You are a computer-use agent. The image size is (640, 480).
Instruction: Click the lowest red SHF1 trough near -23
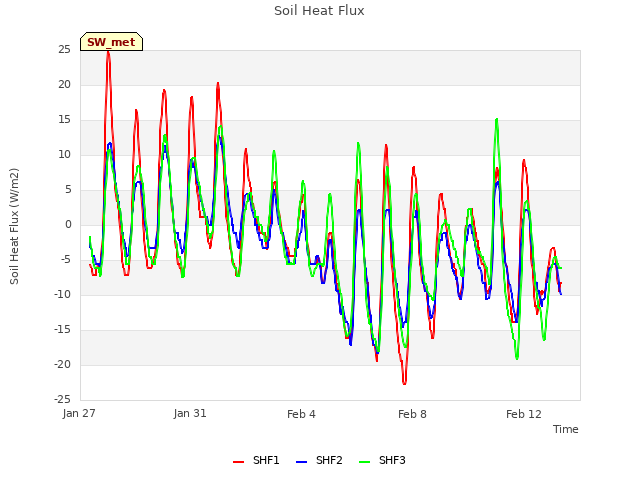[x=404, y=383]
